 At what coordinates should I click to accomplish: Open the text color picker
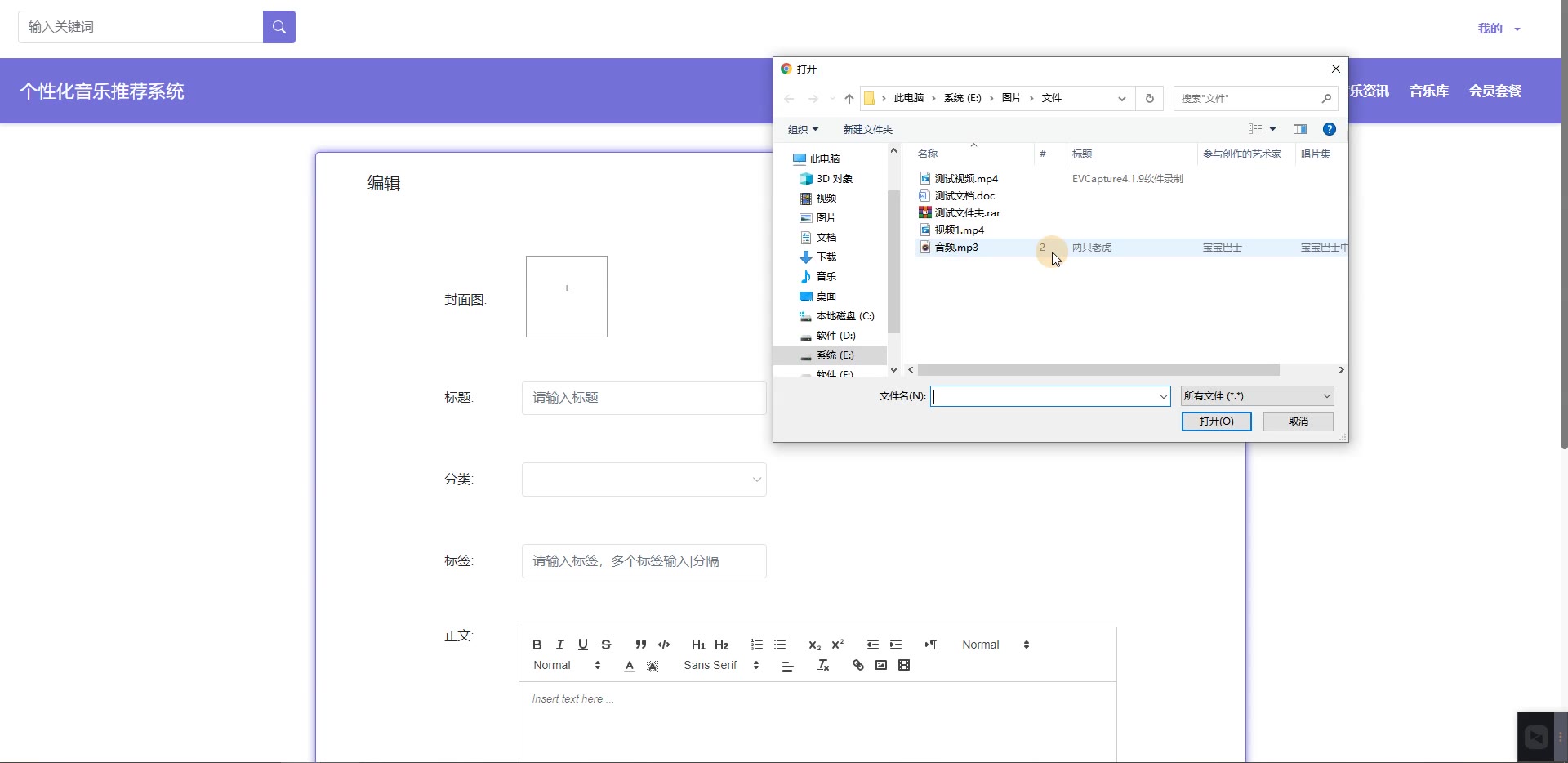tap(630, 666)
